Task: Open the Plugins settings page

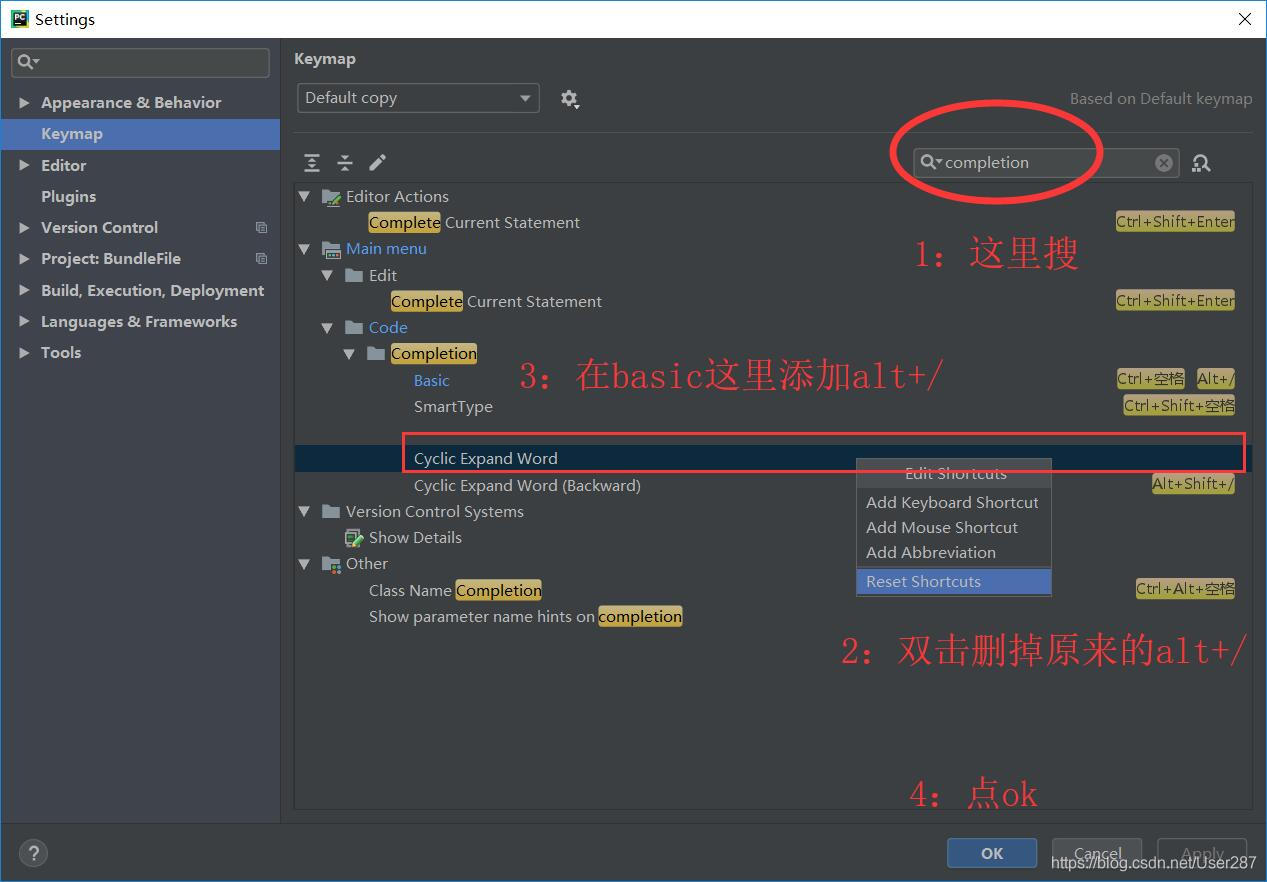Action: 68,196
